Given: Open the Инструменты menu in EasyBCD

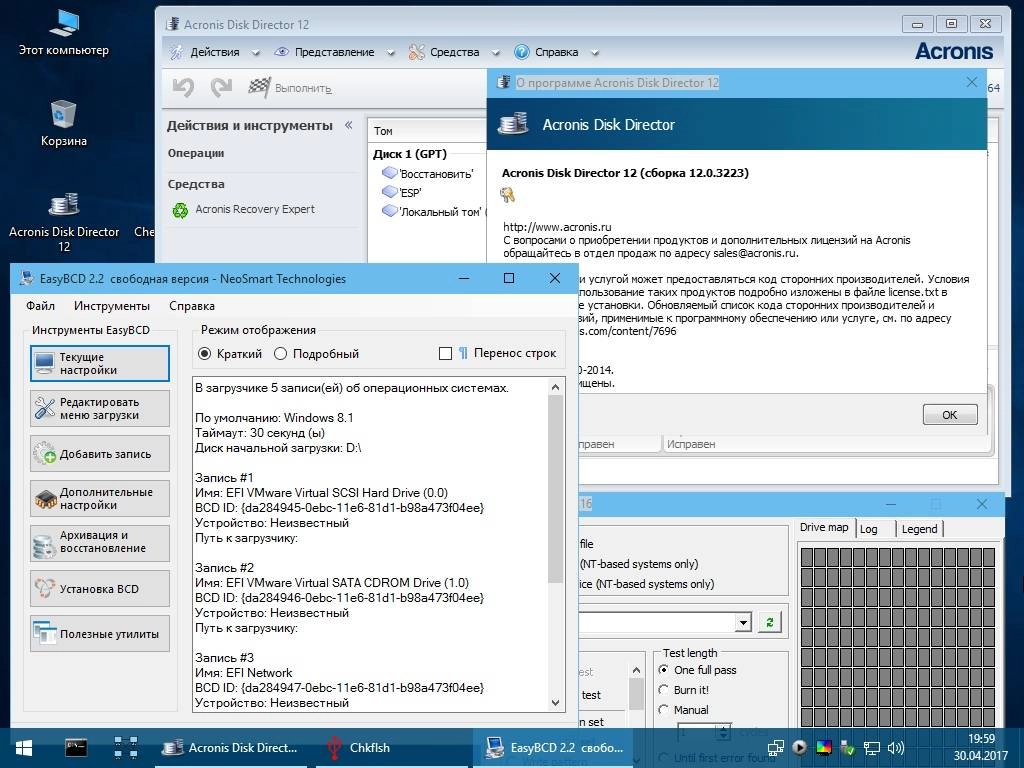Looking at the screenshot, I should click(112, 306).
